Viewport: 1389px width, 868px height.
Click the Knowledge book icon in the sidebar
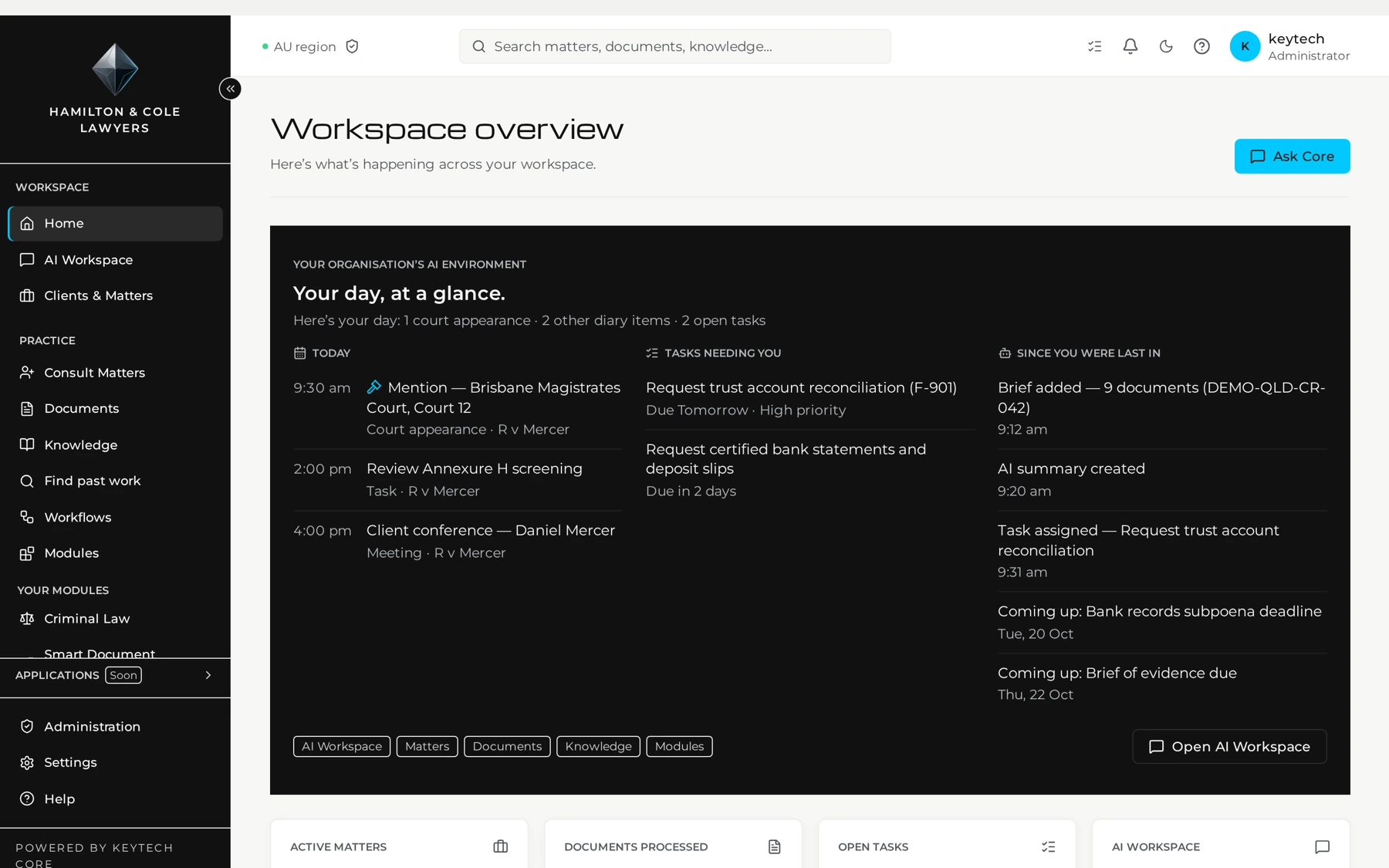pyautogui.click(x=27, y=445)
